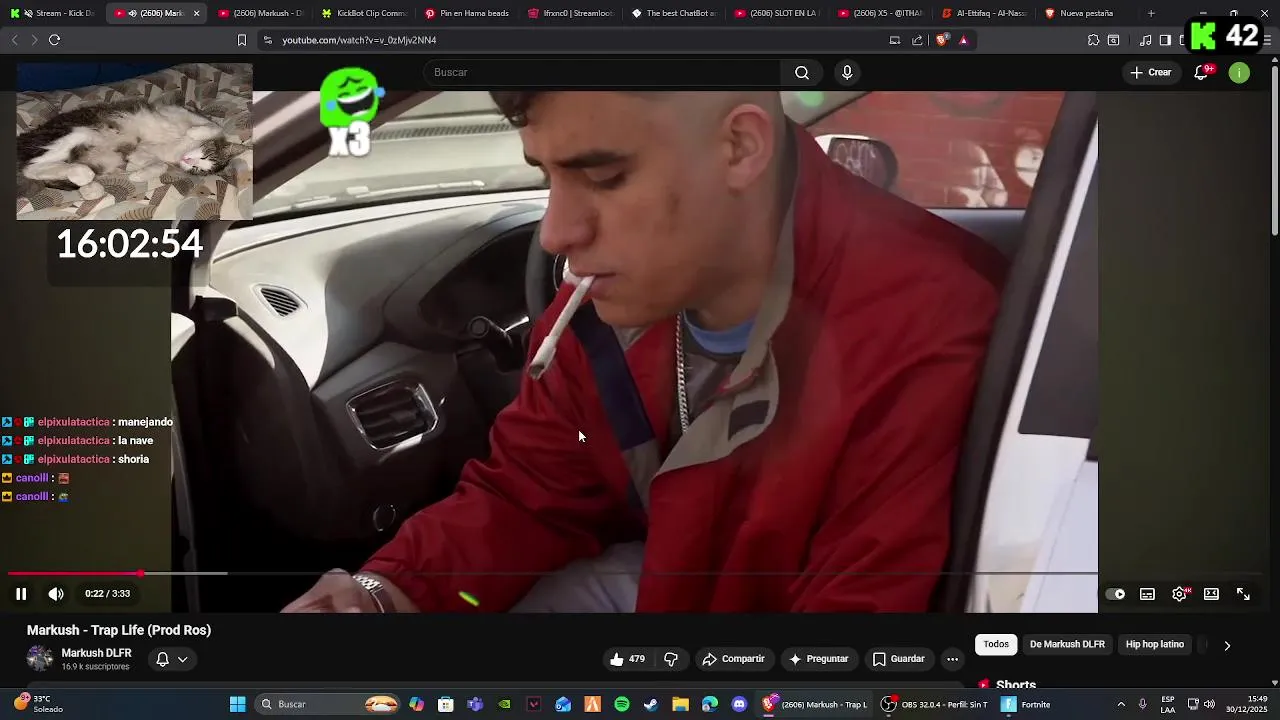This screenshot has height=720, width=1280.
Task: Open the subscription bell notification dropdown
Action: pyautogui.click(x=171, y=659)
